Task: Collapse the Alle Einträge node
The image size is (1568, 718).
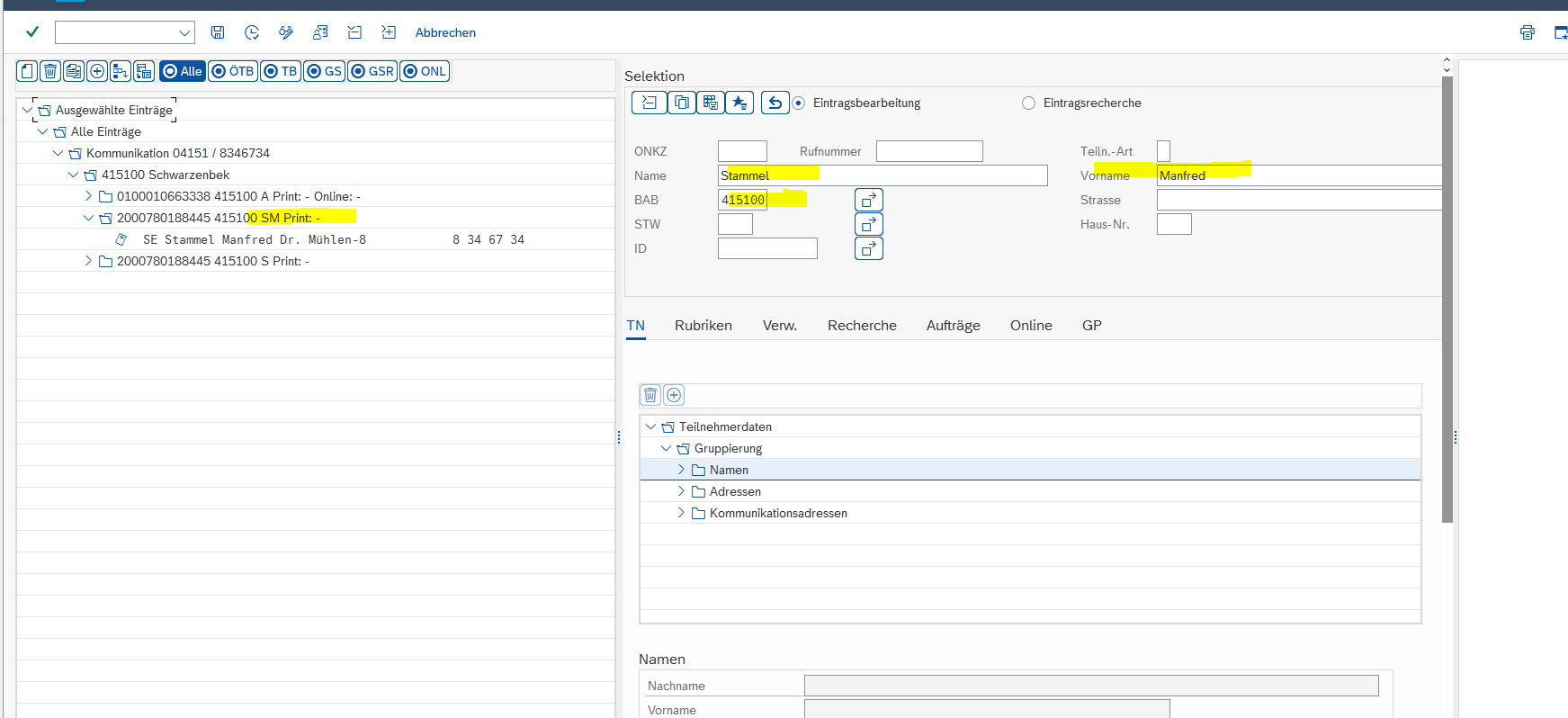Action: [x=42, y=131]
